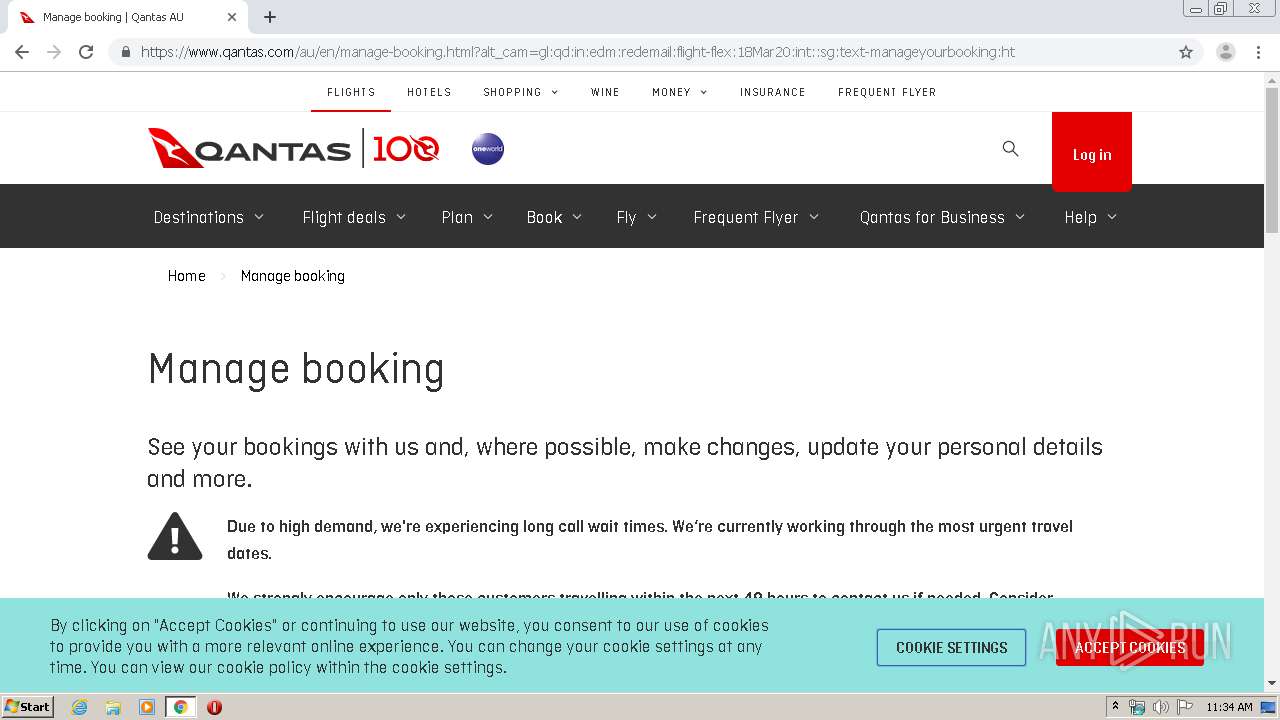Screen dimensions: 1280x720
Task: Open Chrome three-dot menu
Action: coord(1258,52)
